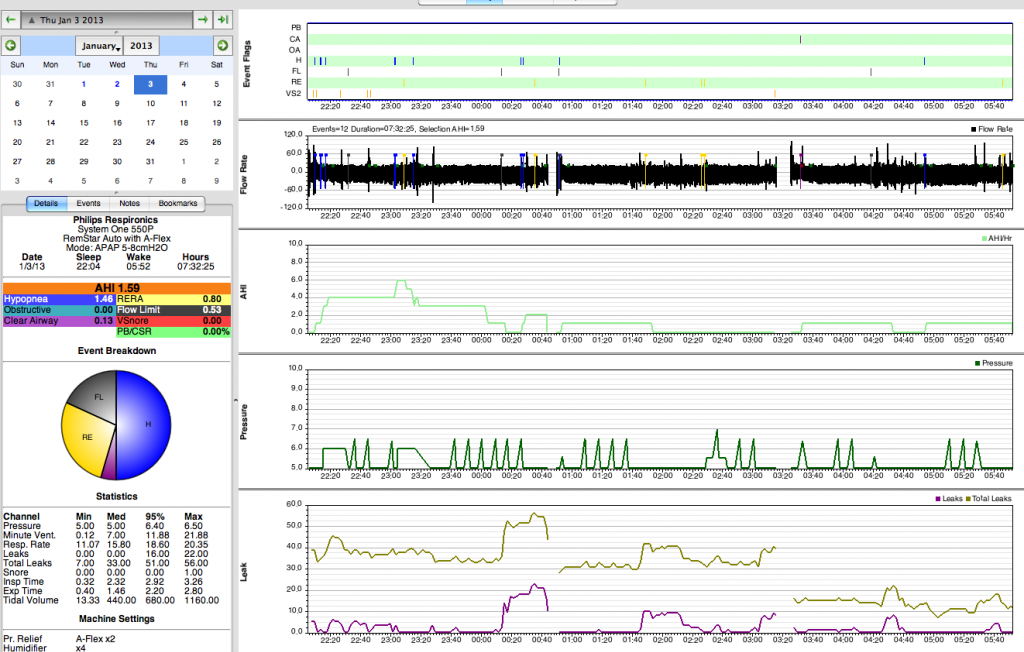Collapse calendar via Thu Jan 3 2013 button
Viewport: 1024px width, 652px height.
(108, 20)
